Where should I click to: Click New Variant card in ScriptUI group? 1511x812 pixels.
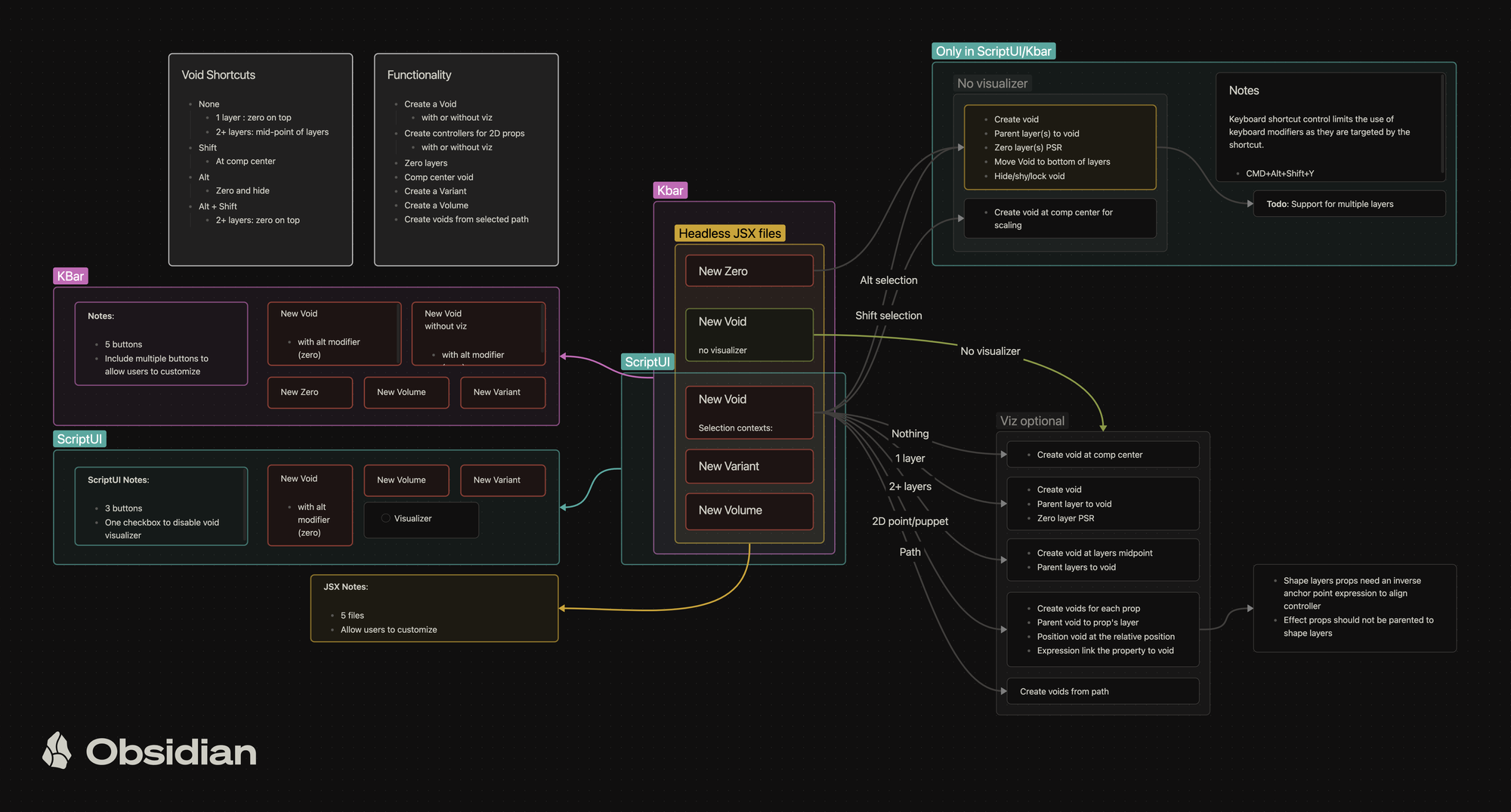(503, 480)
